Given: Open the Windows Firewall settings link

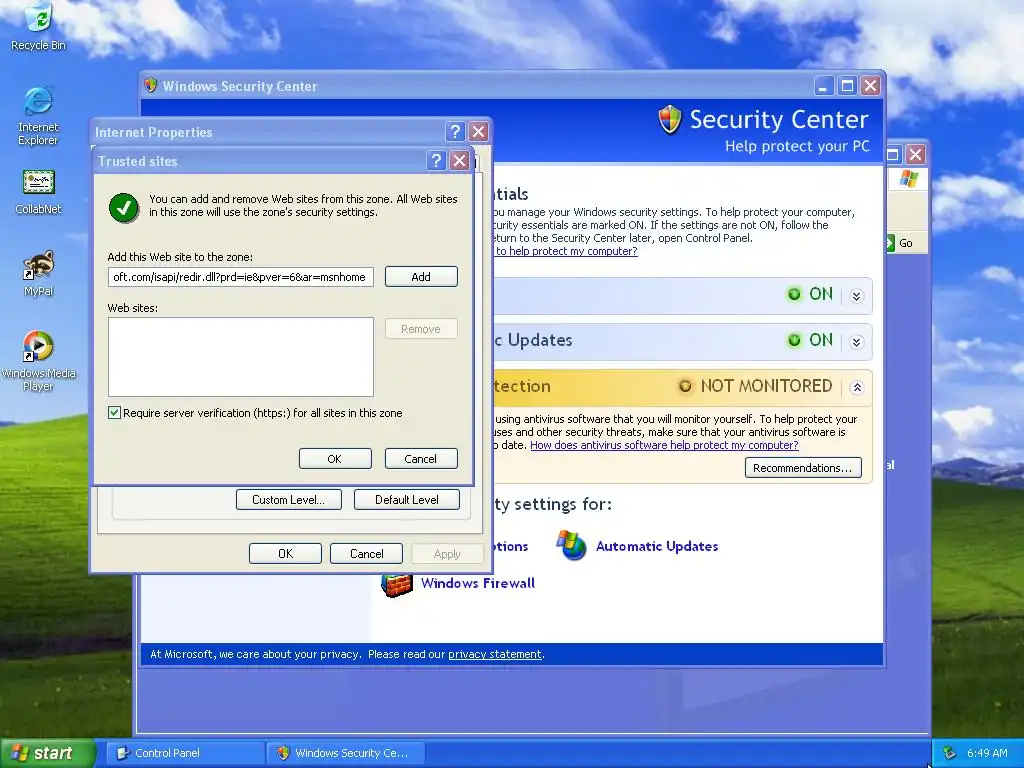Looking at the screenshot, I should [x=478, y=583].
